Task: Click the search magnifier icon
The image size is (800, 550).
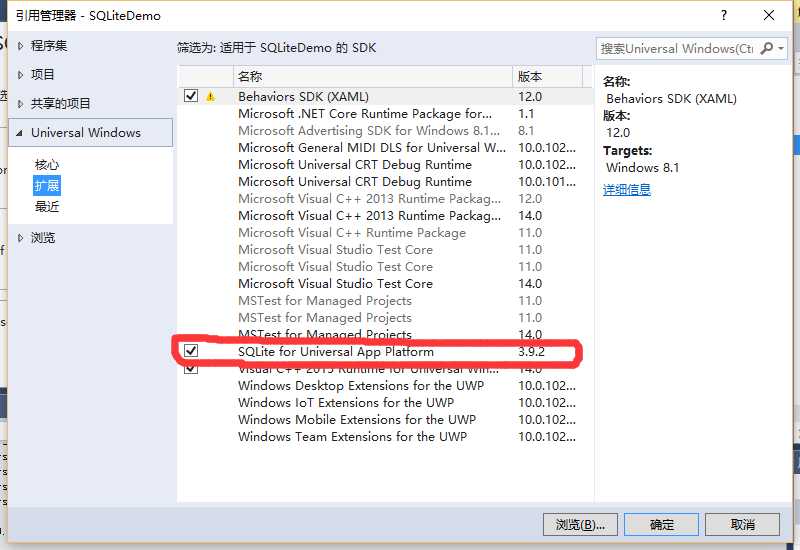Action: click(x=766, y=48)
